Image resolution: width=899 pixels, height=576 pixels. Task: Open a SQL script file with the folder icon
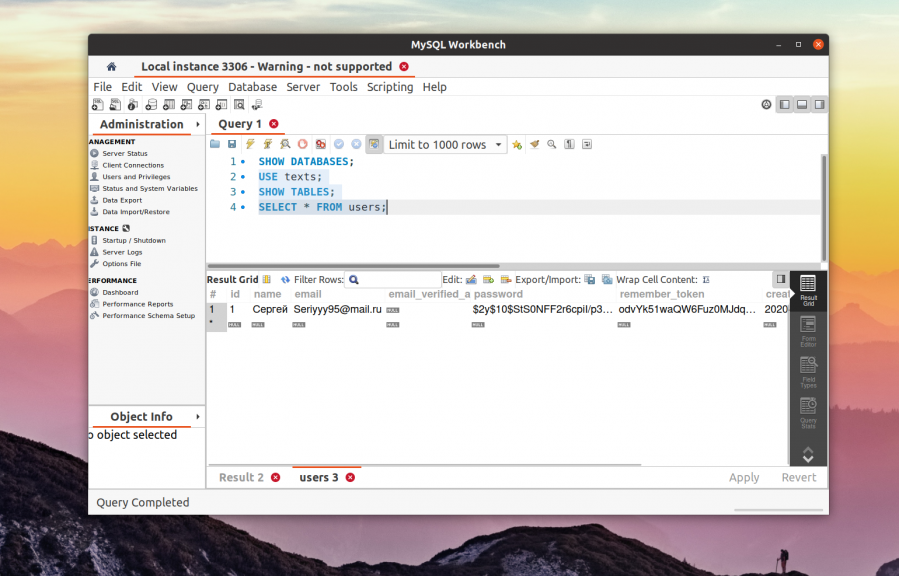(x=215, y=144)
